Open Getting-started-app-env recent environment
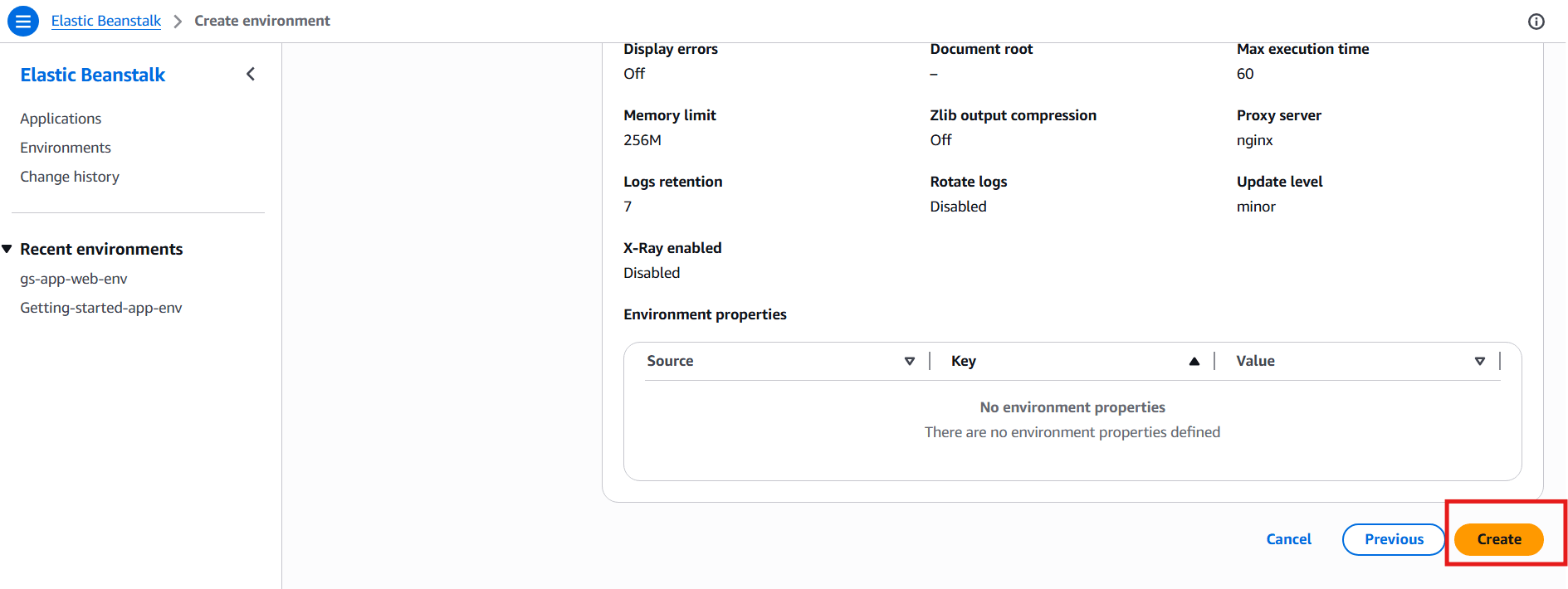The width and height of the screenshot is (1568, 589). [101, 308]
